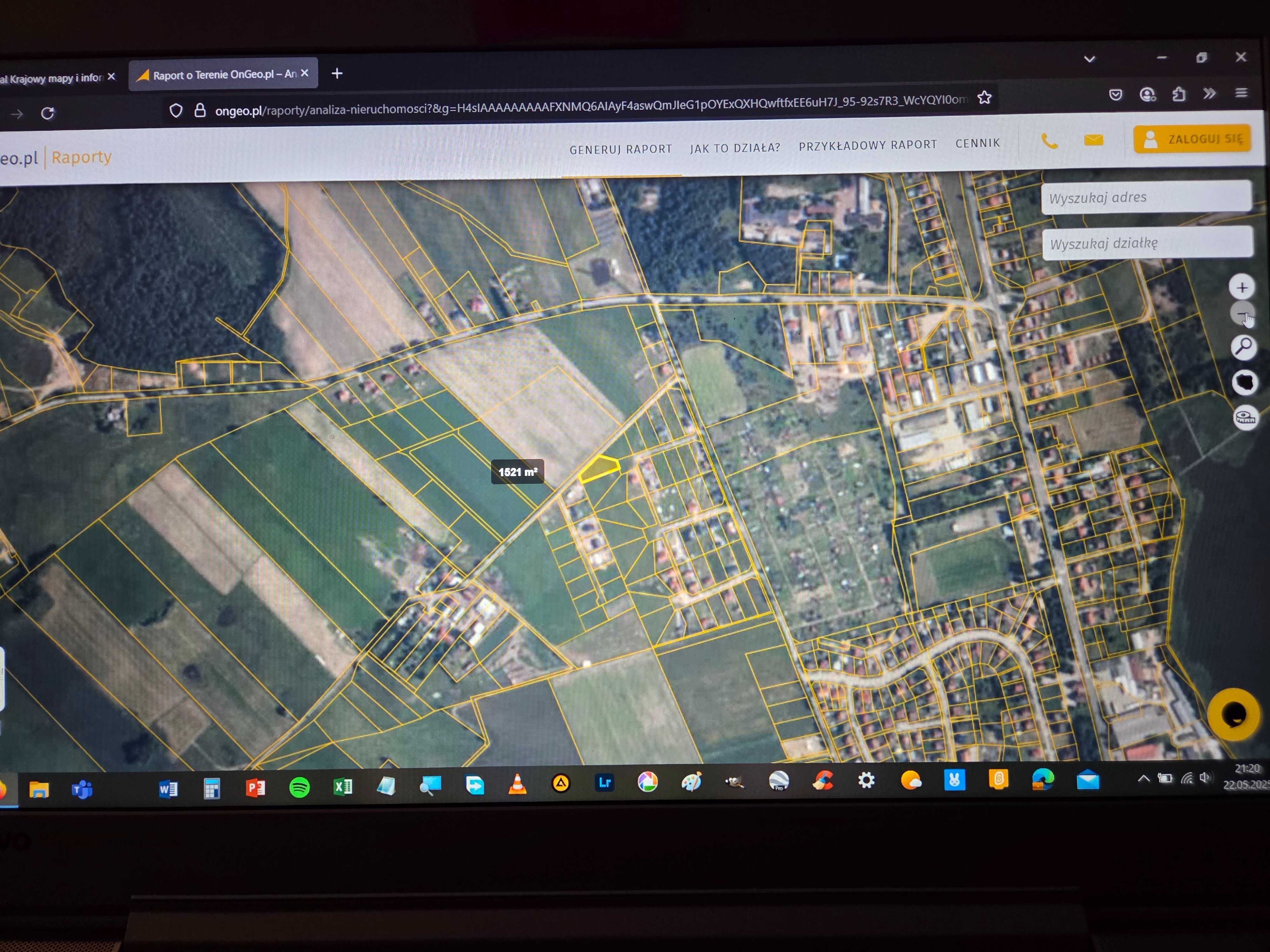Click the Raporty logo link
1270x952 pixels.
coord(82,157)
